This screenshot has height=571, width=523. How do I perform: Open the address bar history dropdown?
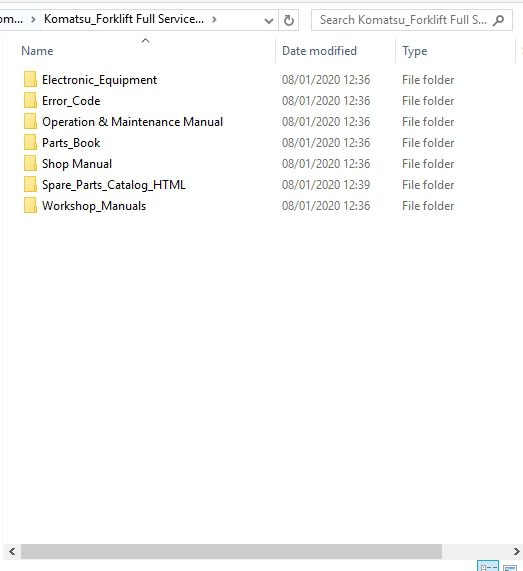tap(269, 21)
